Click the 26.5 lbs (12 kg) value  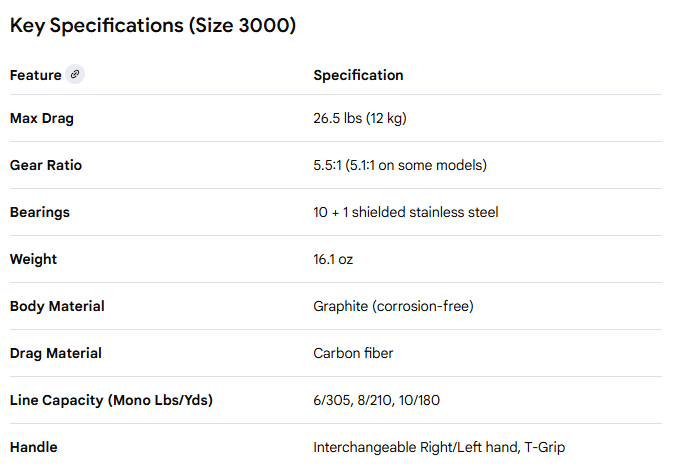(359, 119)
